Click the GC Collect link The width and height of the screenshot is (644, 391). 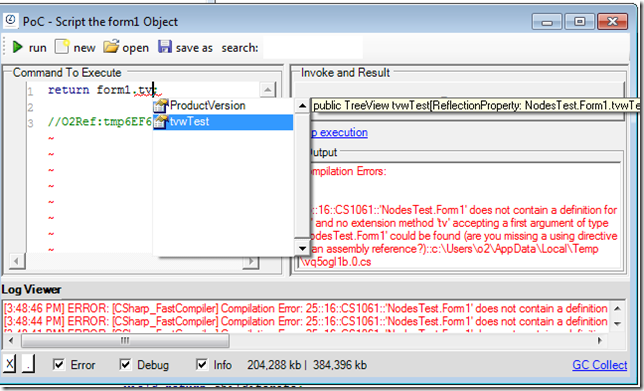[x=600, y=365]
